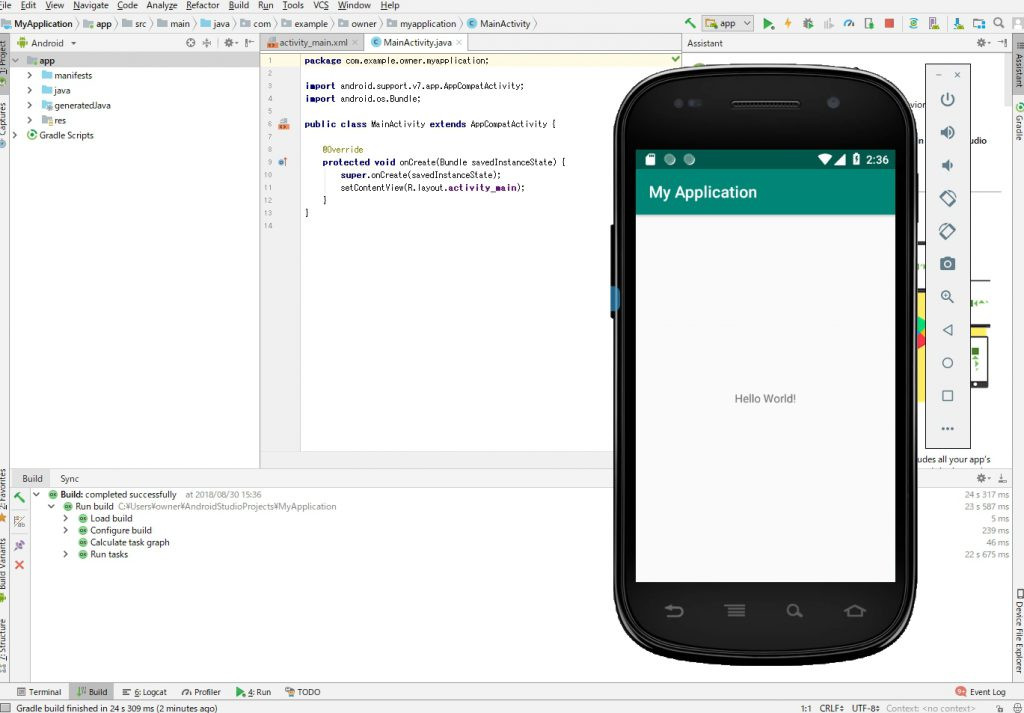This screenshot has height=713, width=1024.
Task: Click the Make Project hammer icon in toolbar
Action: pos(690,23)
